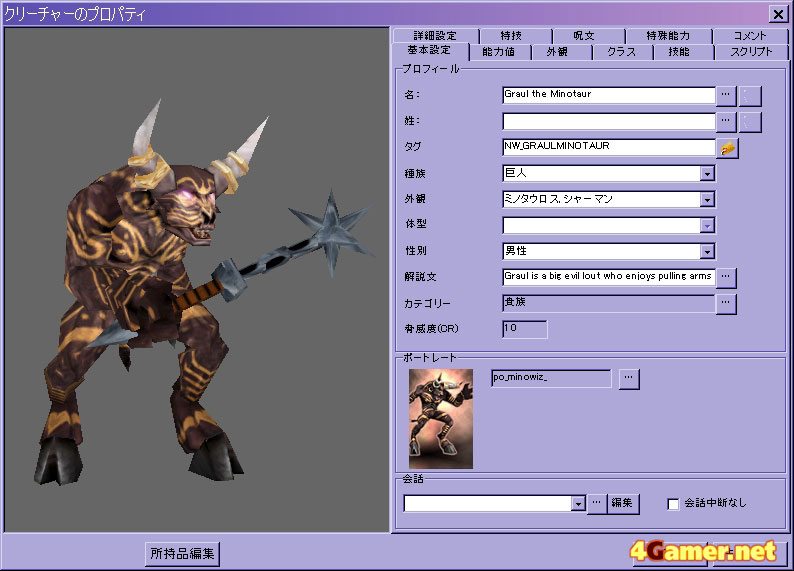The width and height of the screenshot is (794, 571).
Task: Click the minotaur portrait thumbnail
Action: pos(441,418)
